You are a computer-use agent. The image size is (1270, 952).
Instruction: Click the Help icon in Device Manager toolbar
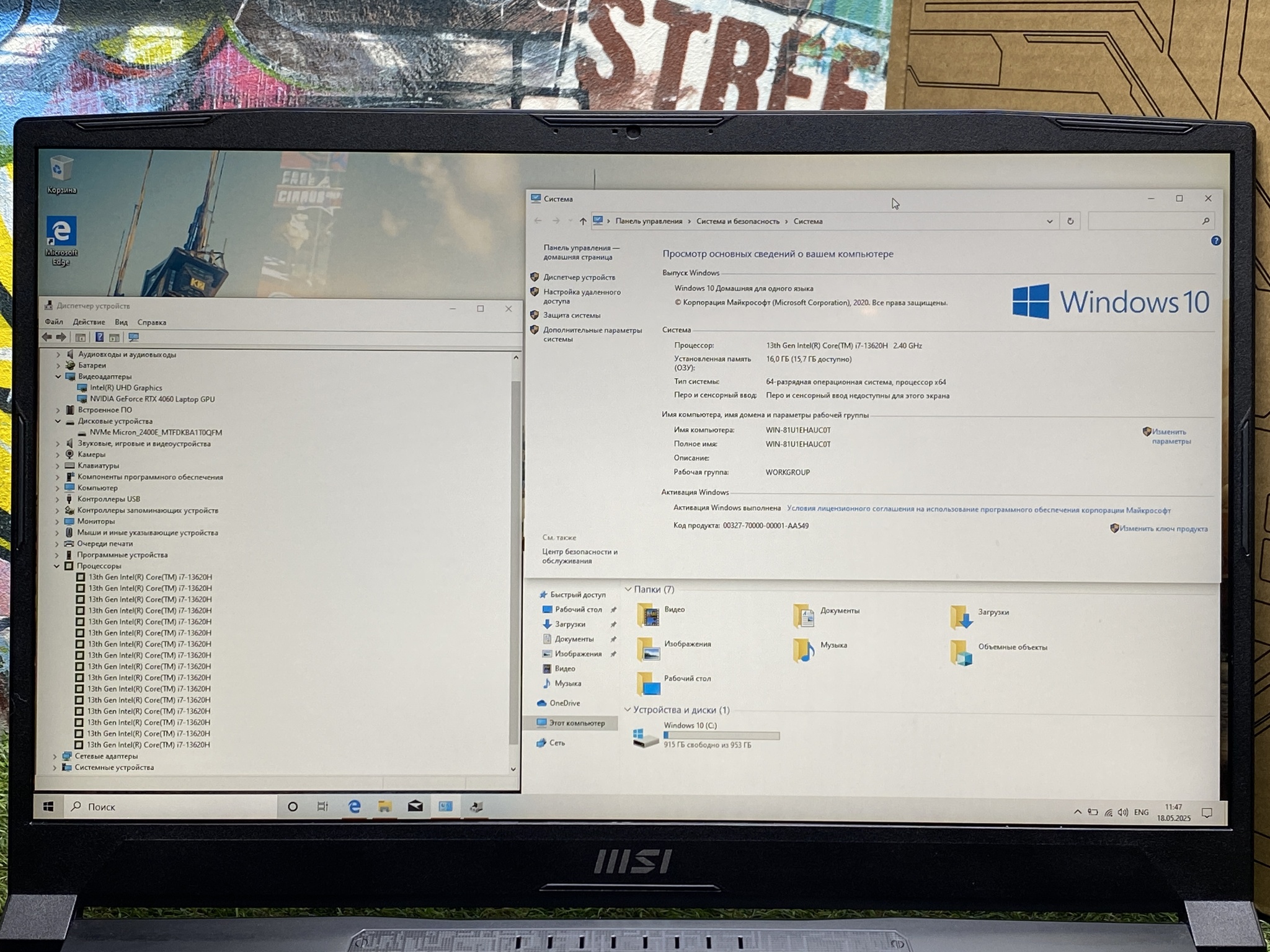[99, 337]
